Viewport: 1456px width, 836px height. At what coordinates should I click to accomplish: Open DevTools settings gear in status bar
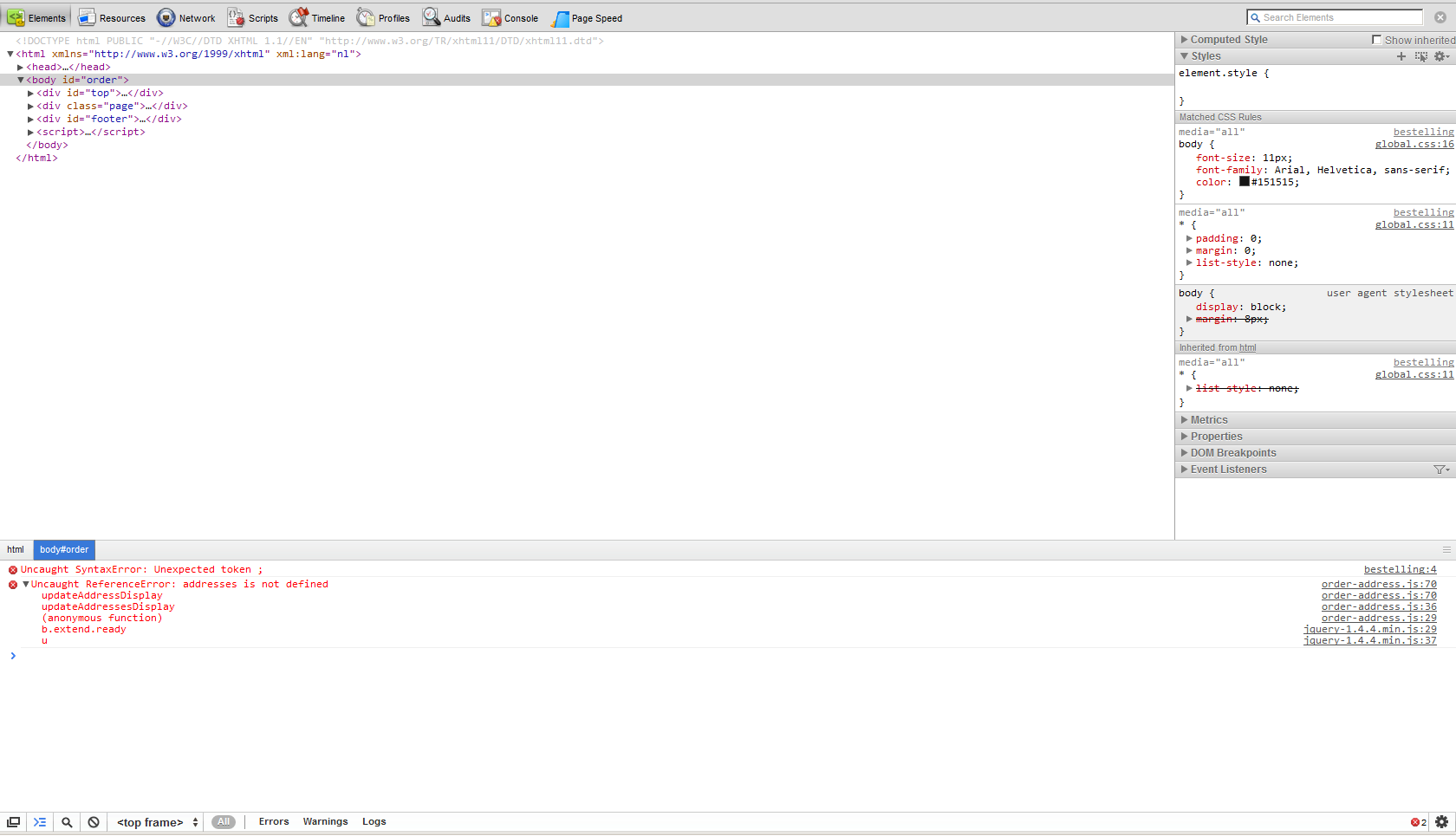[1441, 822]
